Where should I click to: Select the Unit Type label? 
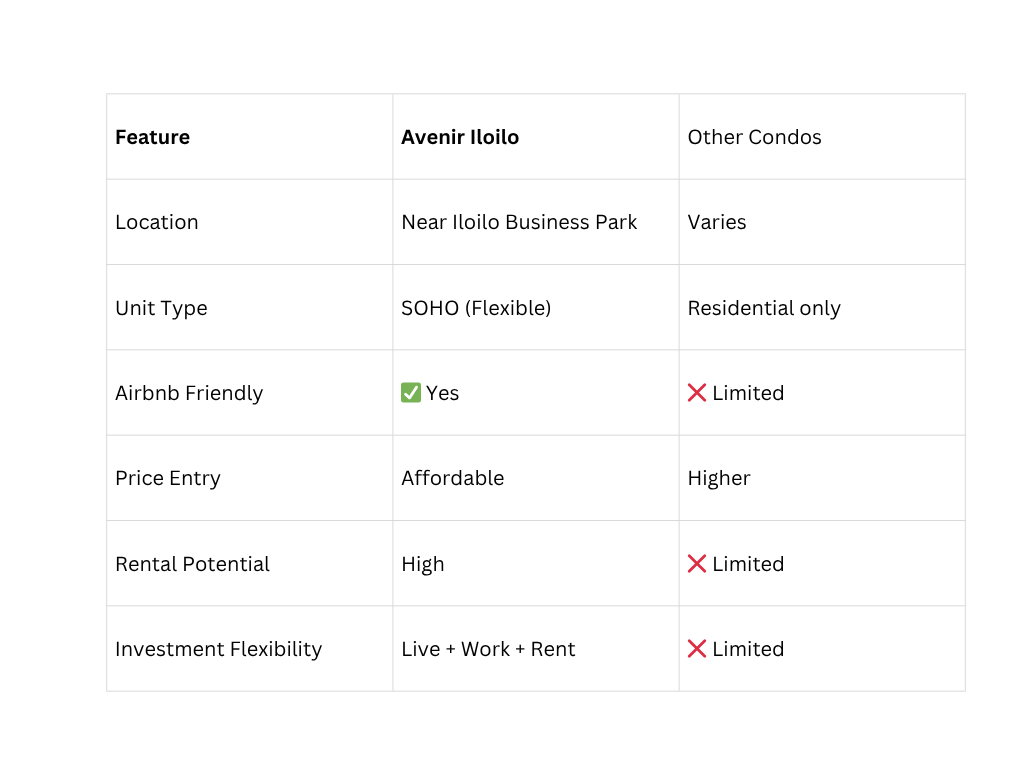tap(161, 308)
